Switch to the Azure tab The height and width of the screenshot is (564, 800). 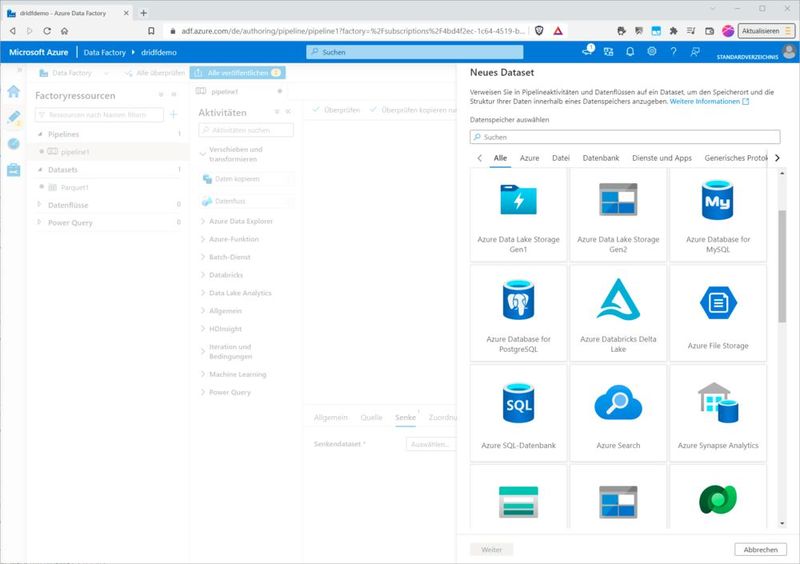coord(529,158)
